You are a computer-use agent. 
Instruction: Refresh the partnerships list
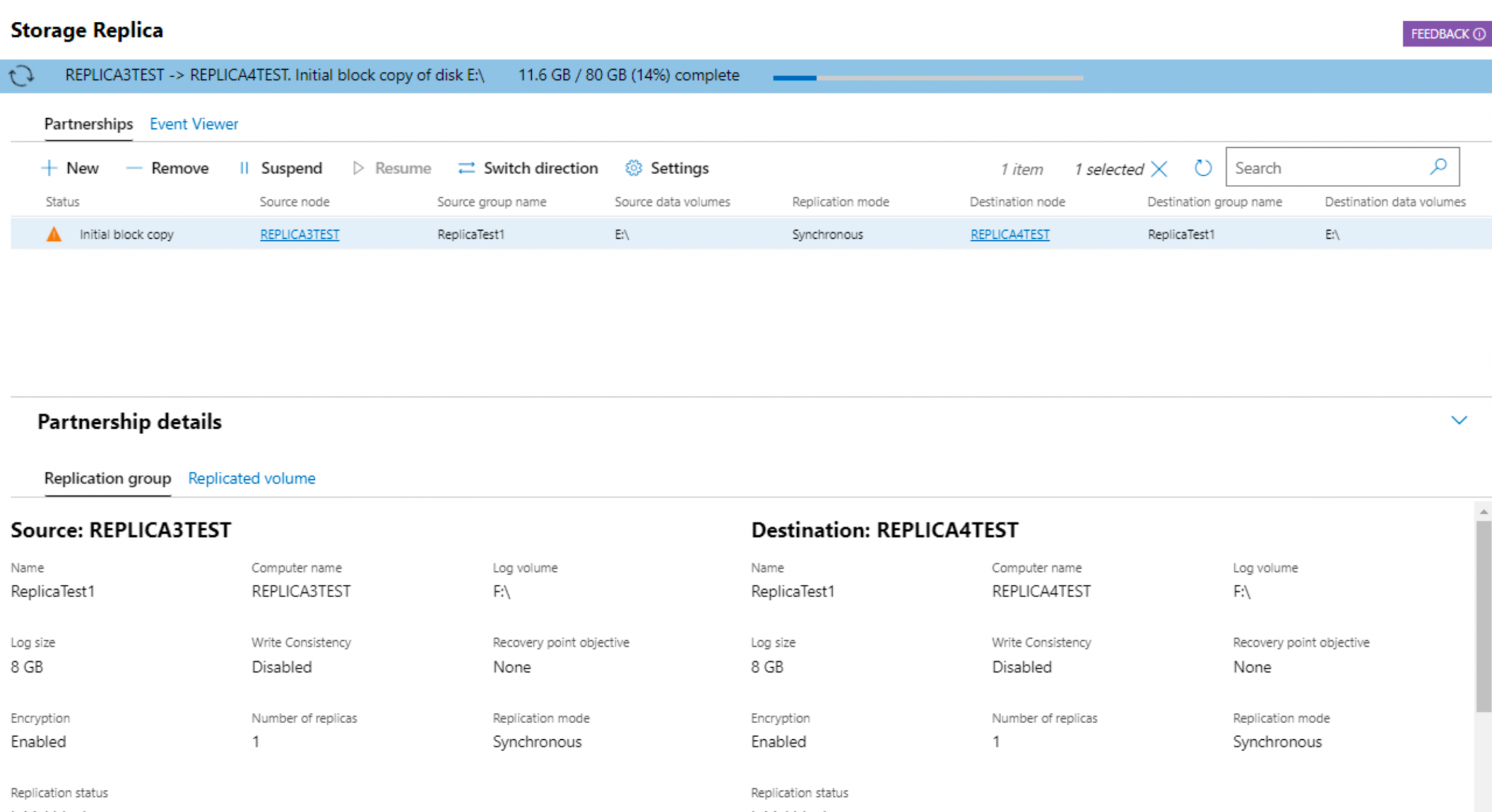[1202, 167]
